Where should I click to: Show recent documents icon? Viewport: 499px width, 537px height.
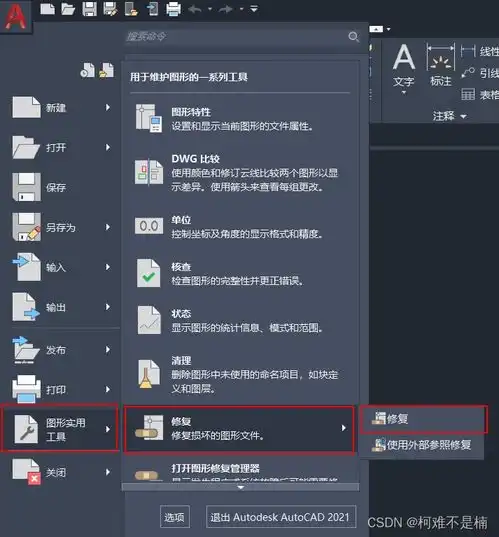(x=87, y=70)
